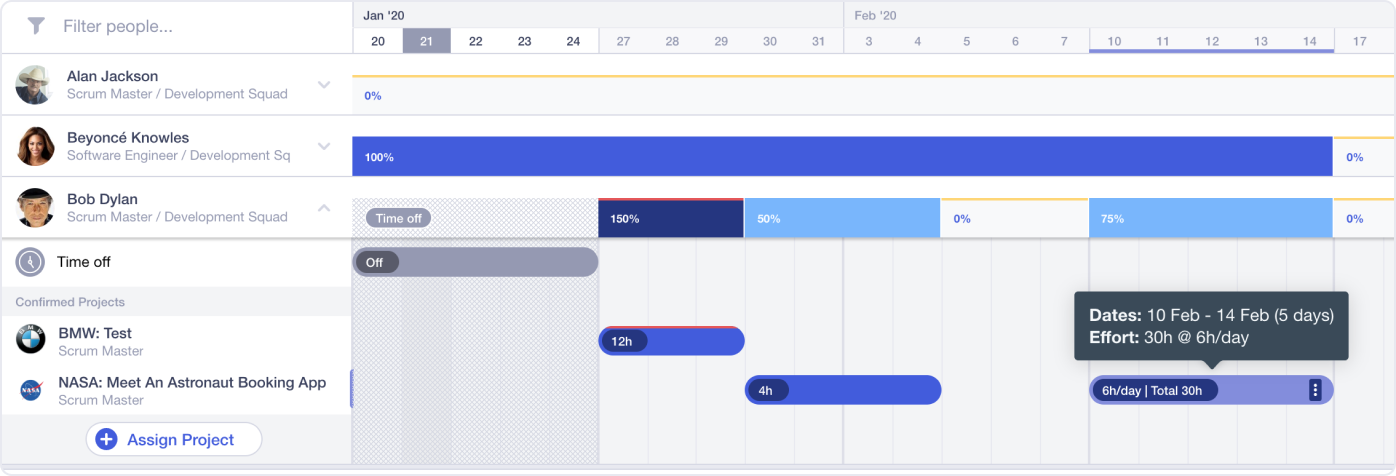Click Beyoncé Knowles' 100% utilization bar

840,157
